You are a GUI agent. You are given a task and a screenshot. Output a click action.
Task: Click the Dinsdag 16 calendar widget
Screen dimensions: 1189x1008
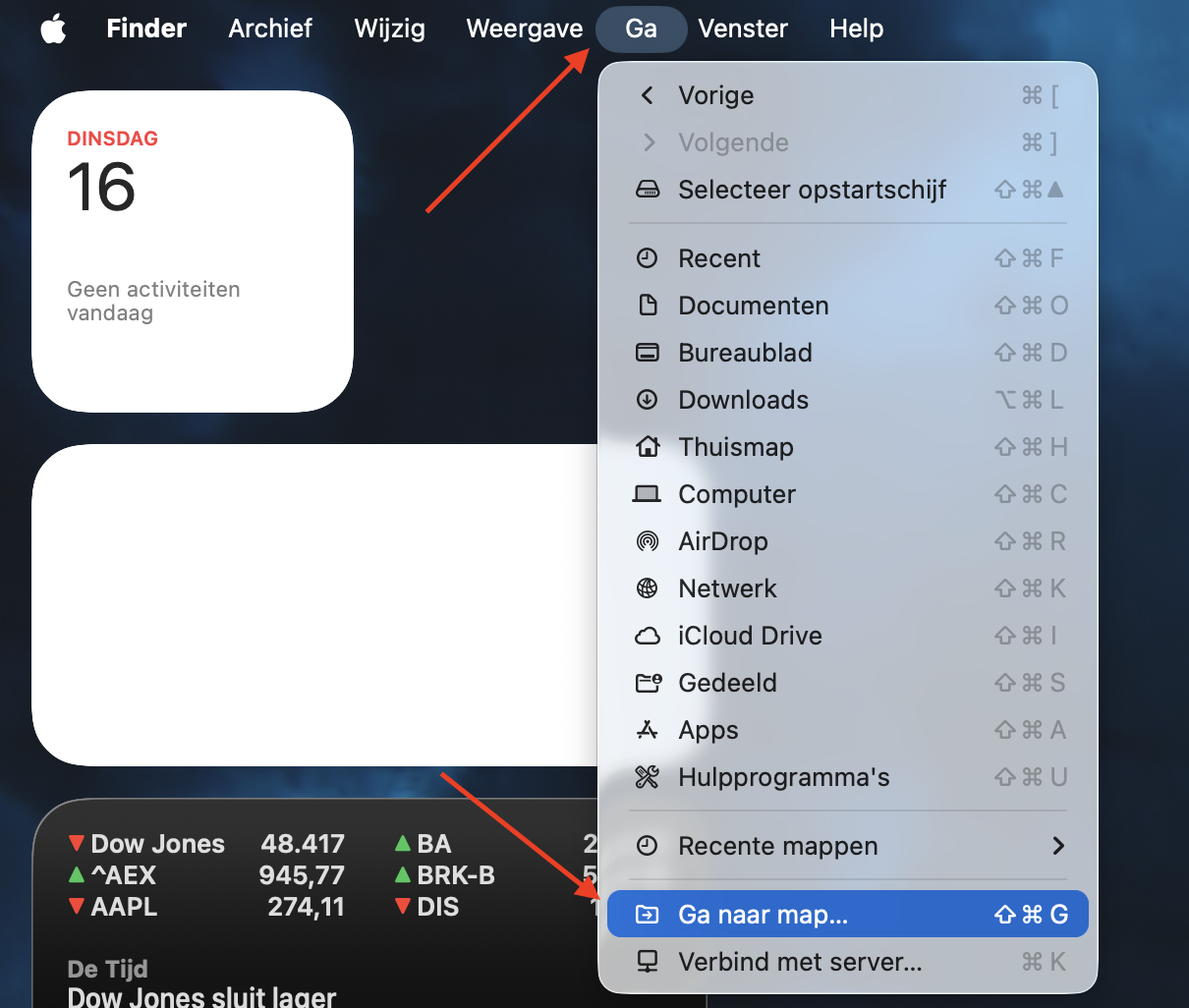coord(192,246)
